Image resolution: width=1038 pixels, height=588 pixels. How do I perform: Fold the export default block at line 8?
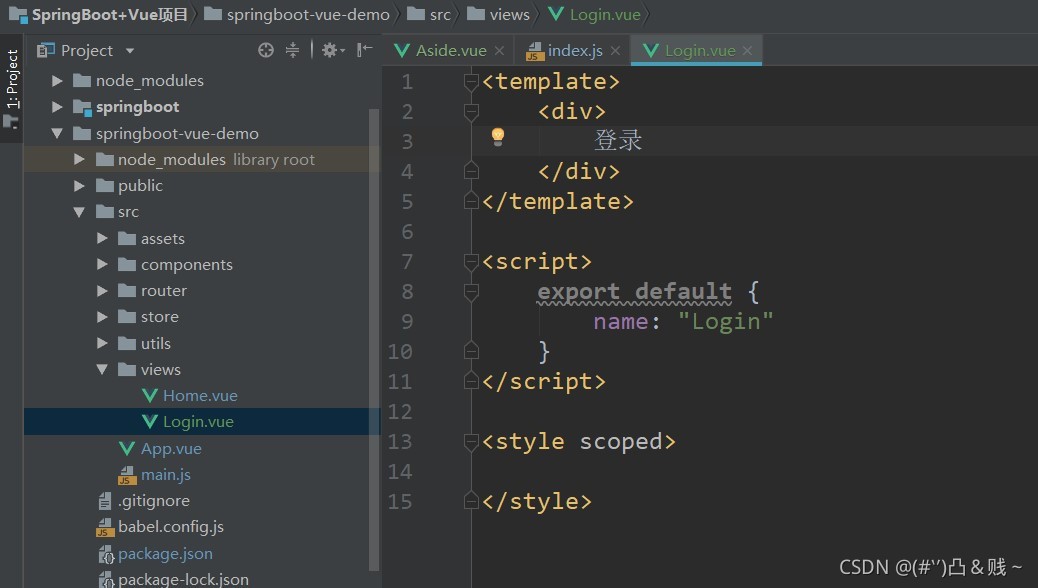[x=471, y=291]
